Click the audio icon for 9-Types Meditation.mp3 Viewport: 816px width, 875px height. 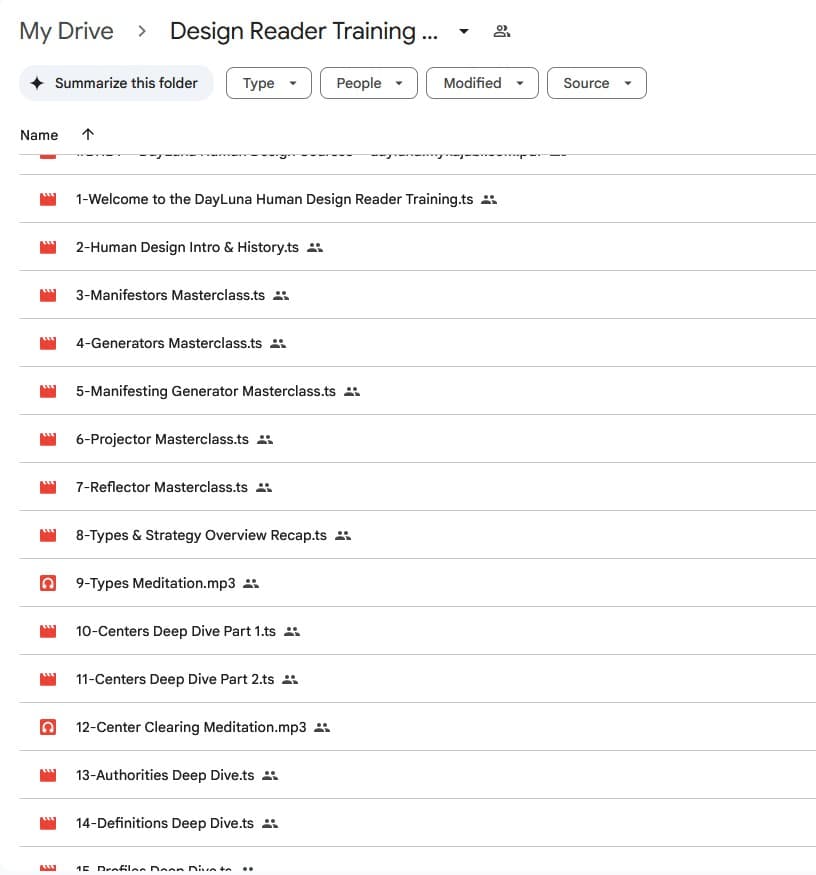pos(47,584)
